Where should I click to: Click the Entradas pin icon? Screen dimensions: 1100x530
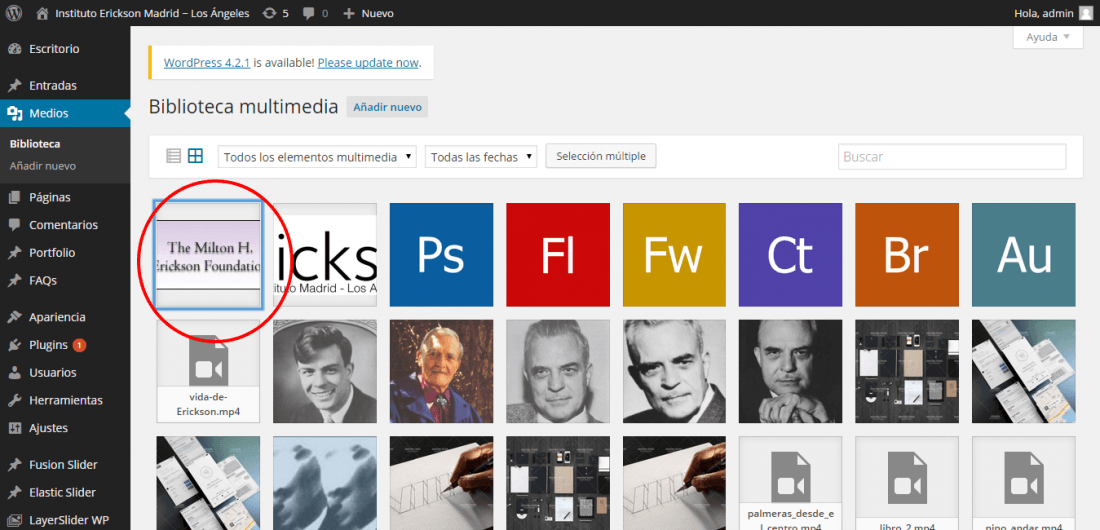click(x=14, y=86)
